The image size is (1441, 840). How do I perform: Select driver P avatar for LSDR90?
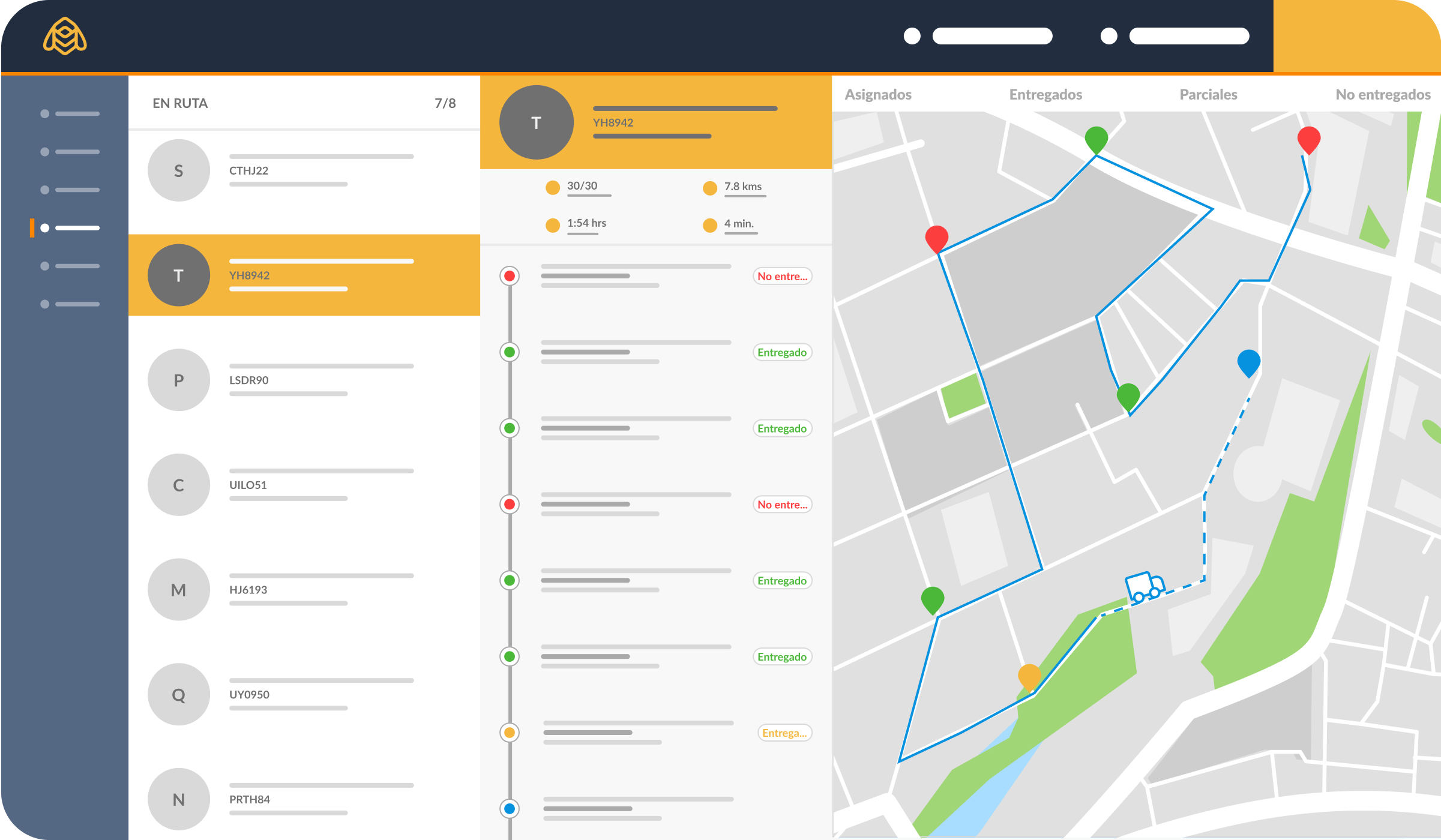point(179,380)
